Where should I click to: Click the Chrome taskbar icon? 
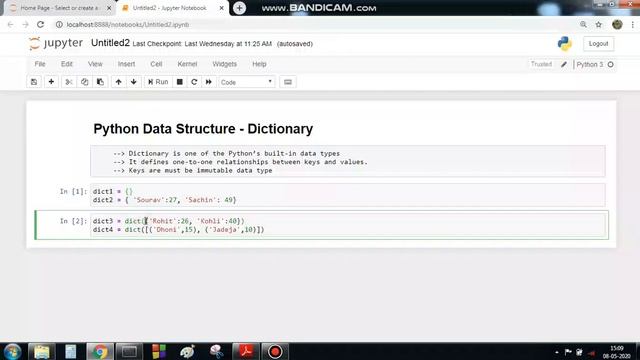(x=100, y=351)
